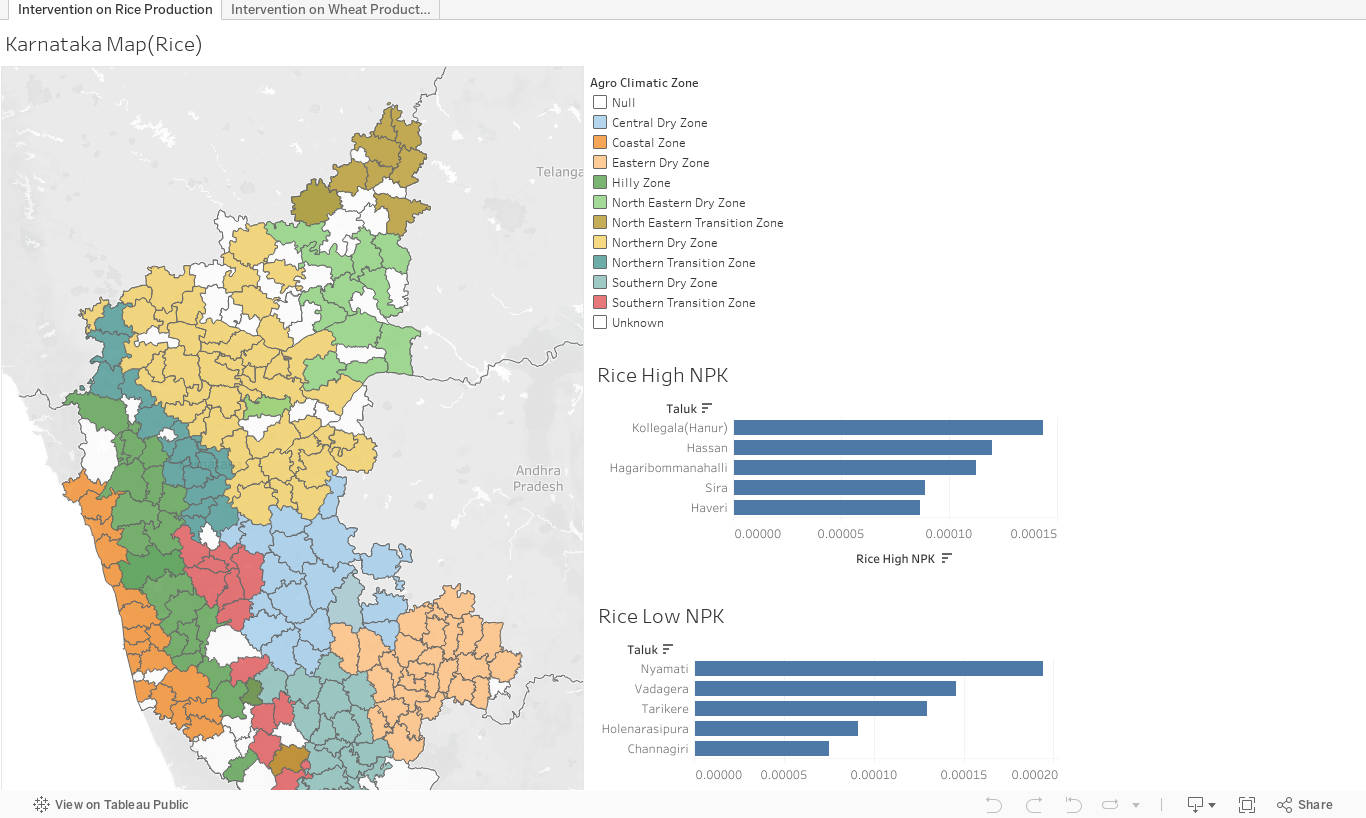Select Coastal Zone legend swatch
The image size is (1366, 818).
(600, 142)
